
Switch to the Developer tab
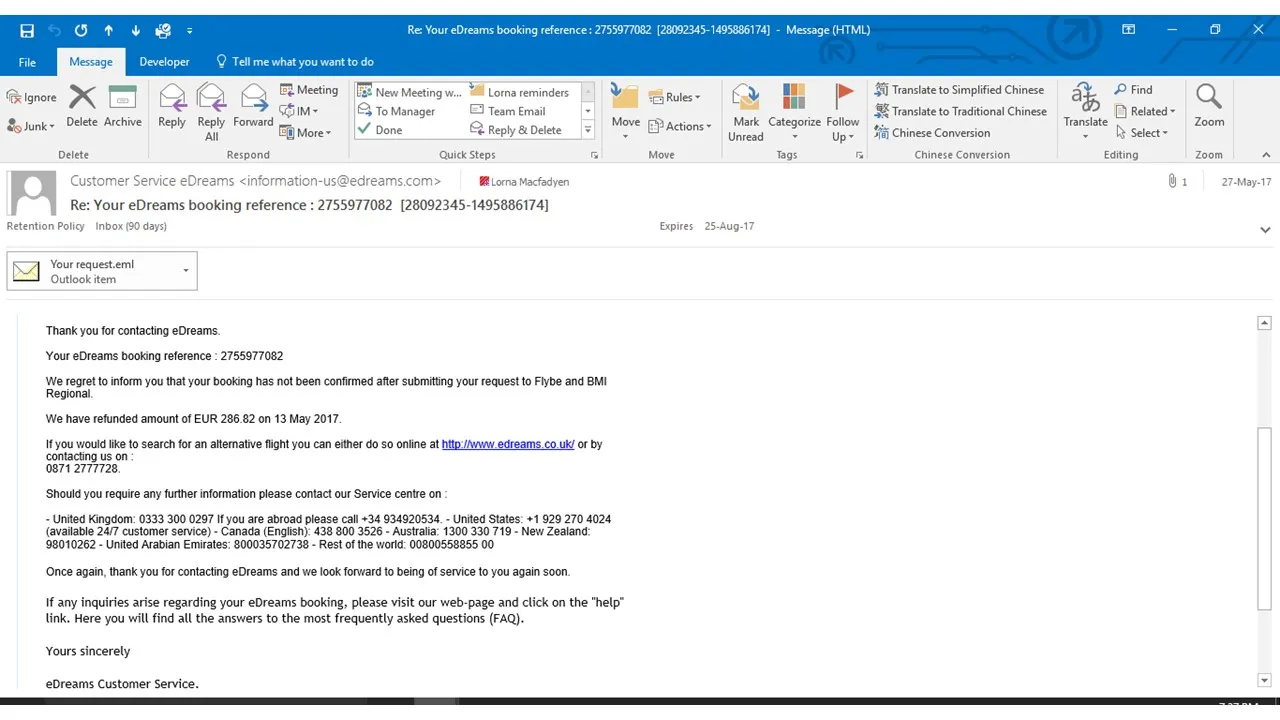(164, 62)
